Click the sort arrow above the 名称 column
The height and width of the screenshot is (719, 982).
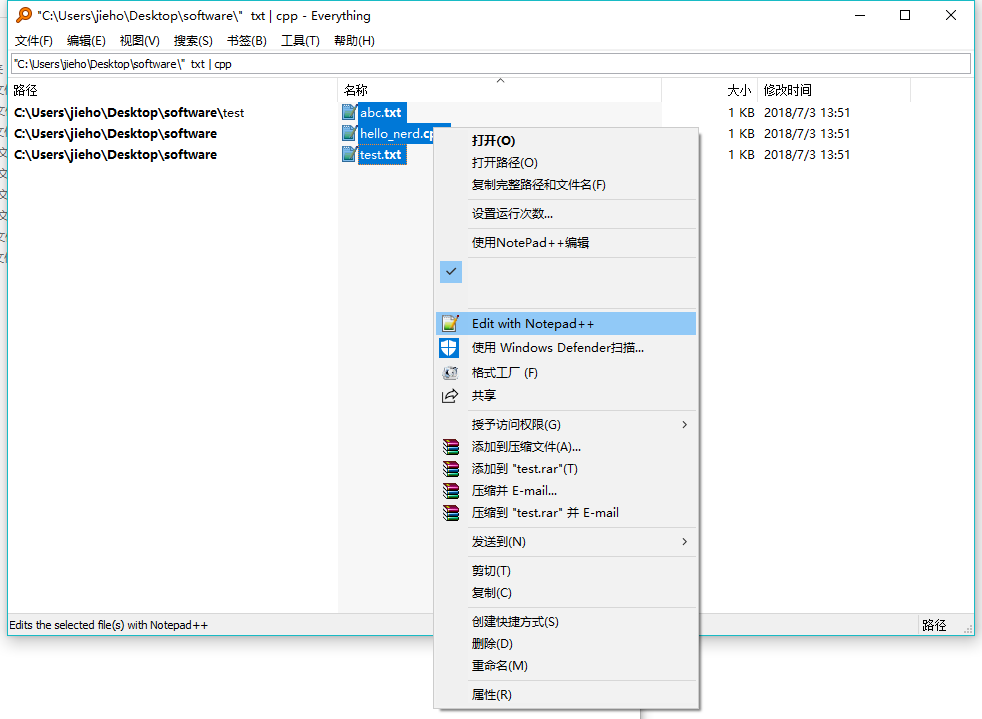(x=500, y=80)
